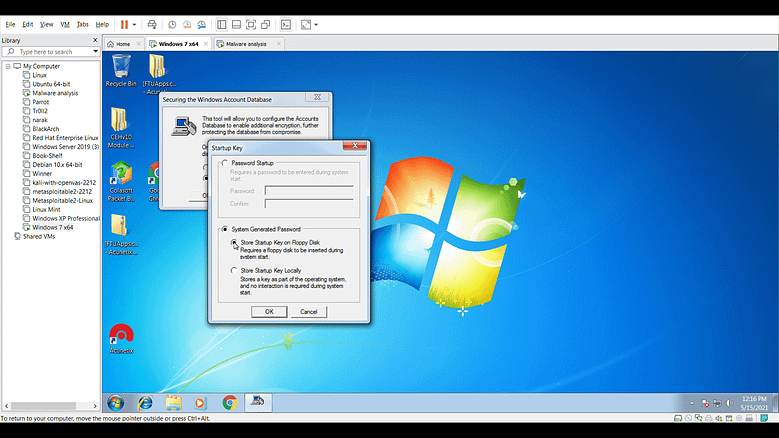Click the Confirm password field
Image resolution: width=779 pixels, height=438 pixels.
(x=309, y=204)
